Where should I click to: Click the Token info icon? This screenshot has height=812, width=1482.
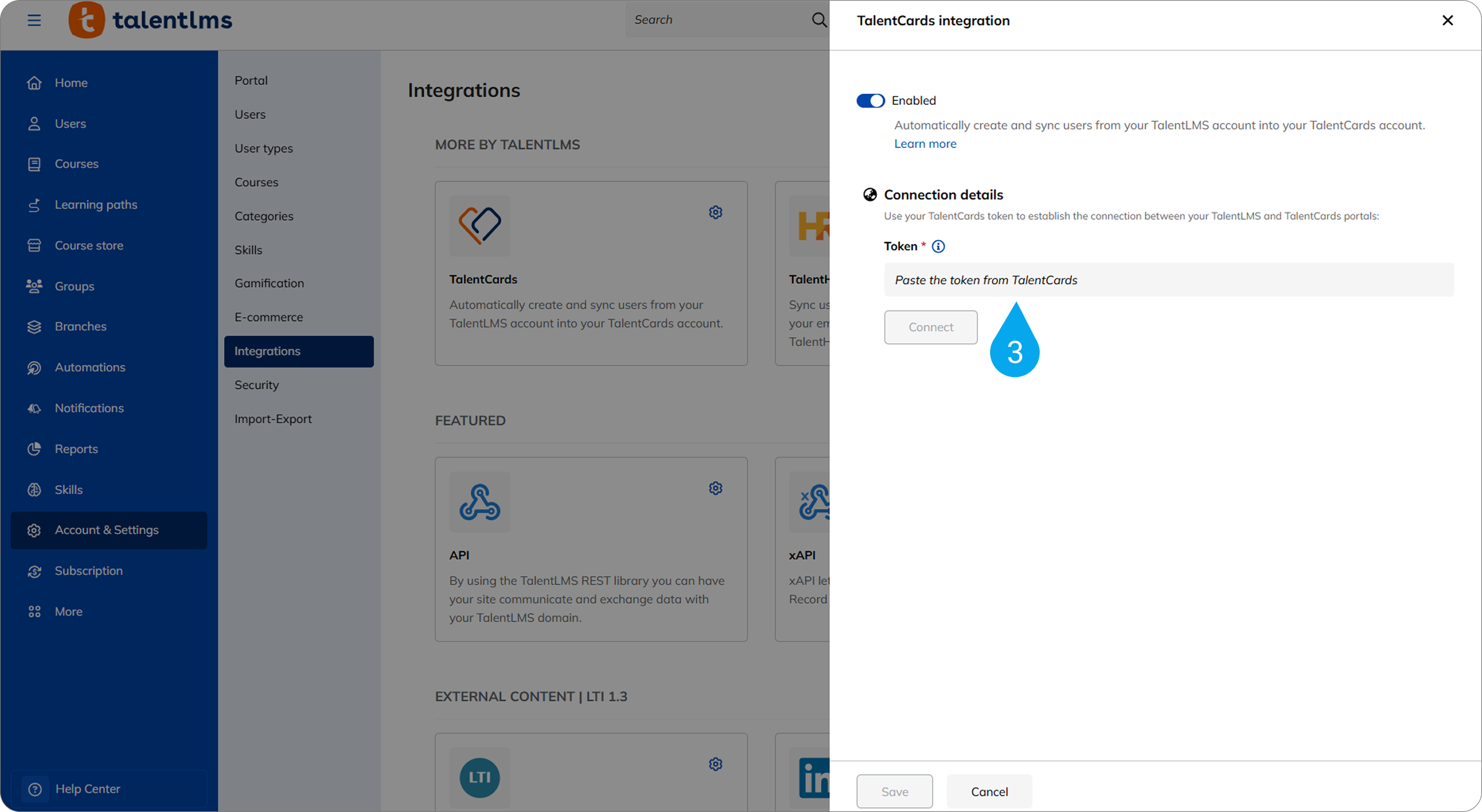pos(938,246)
